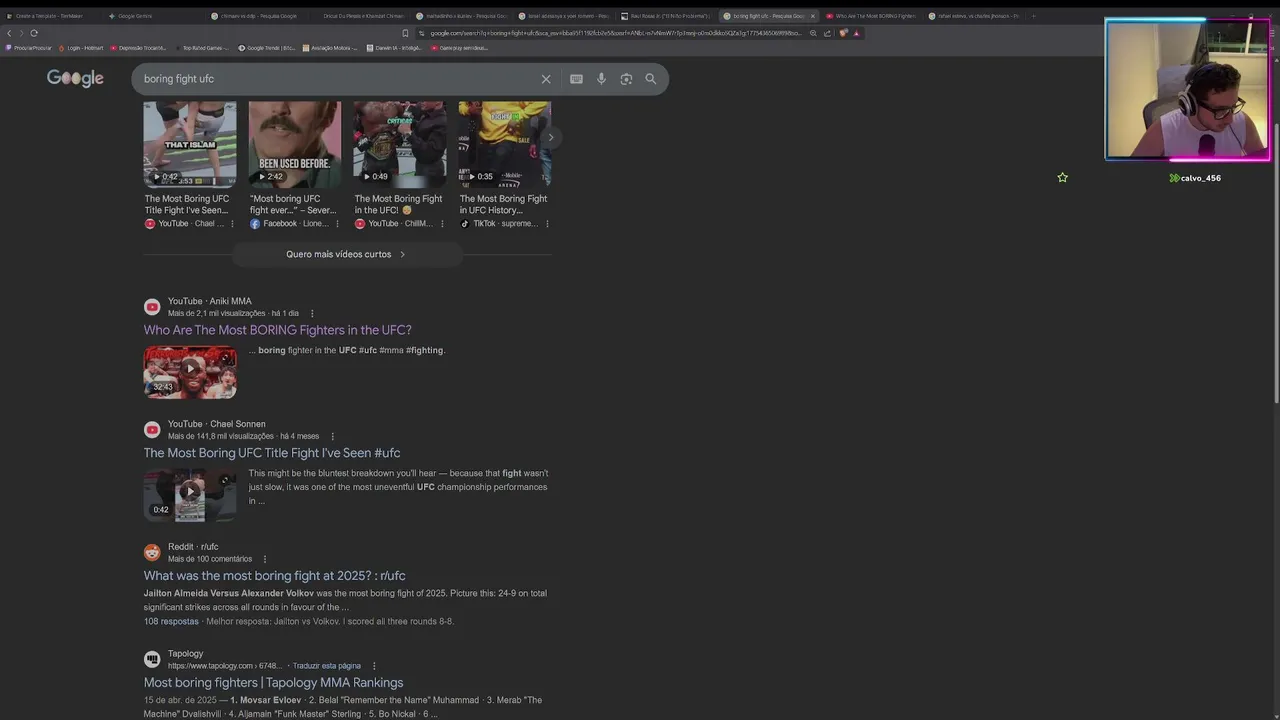Viewport: 1280px width, 720px height.
Task: Share this page with the share icon
Action: click(827, 33)
